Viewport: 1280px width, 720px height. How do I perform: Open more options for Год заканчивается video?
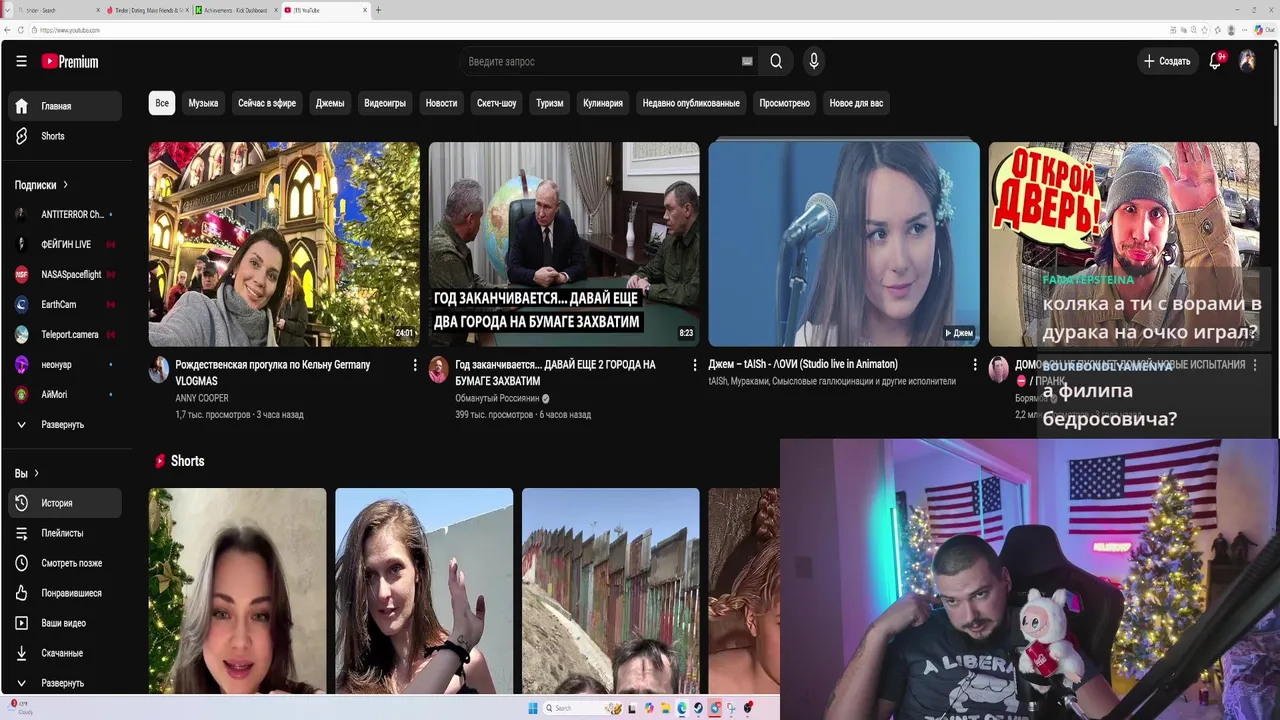click(x=695, y=366)
